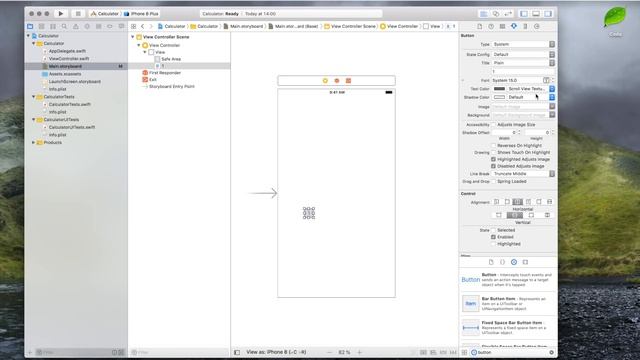Open the Text Color dropdown

552,89
